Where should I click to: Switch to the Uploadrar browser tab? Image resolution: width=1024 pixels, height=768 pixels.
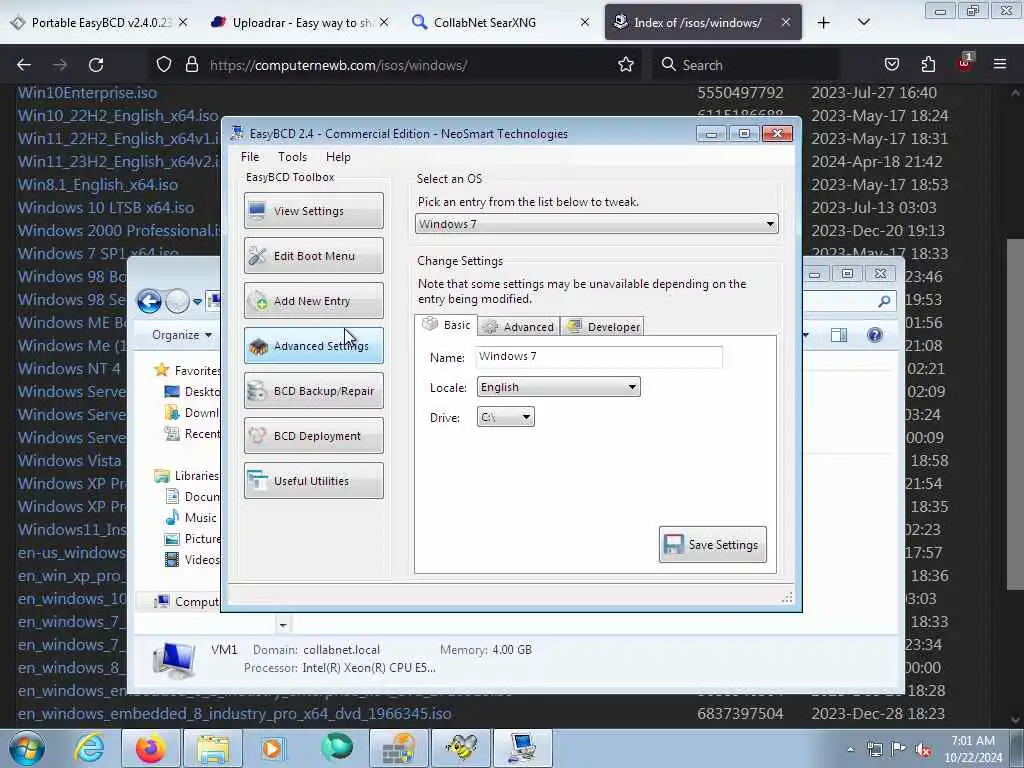point(292,22)
